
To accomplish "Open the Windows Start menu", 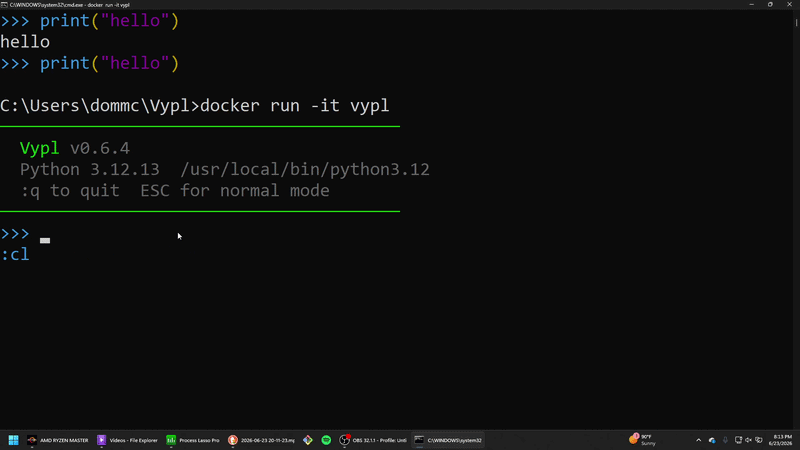I will click(x=13, y=440).
